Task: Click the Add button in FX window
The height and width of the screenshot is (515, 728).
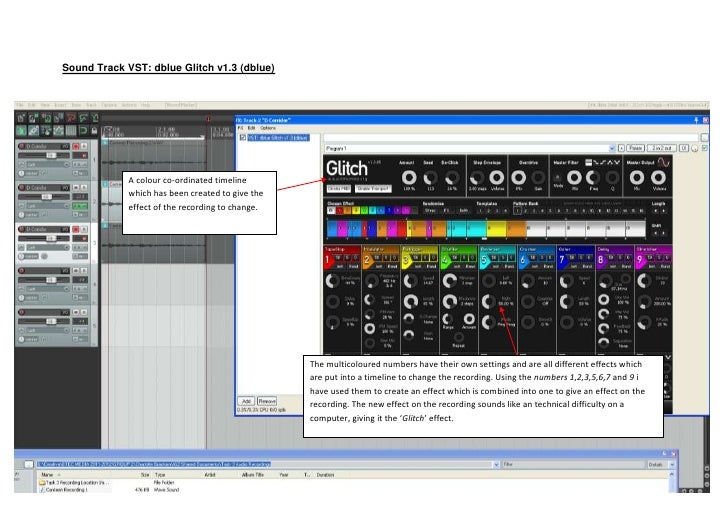Action: (x=247, y=401)
